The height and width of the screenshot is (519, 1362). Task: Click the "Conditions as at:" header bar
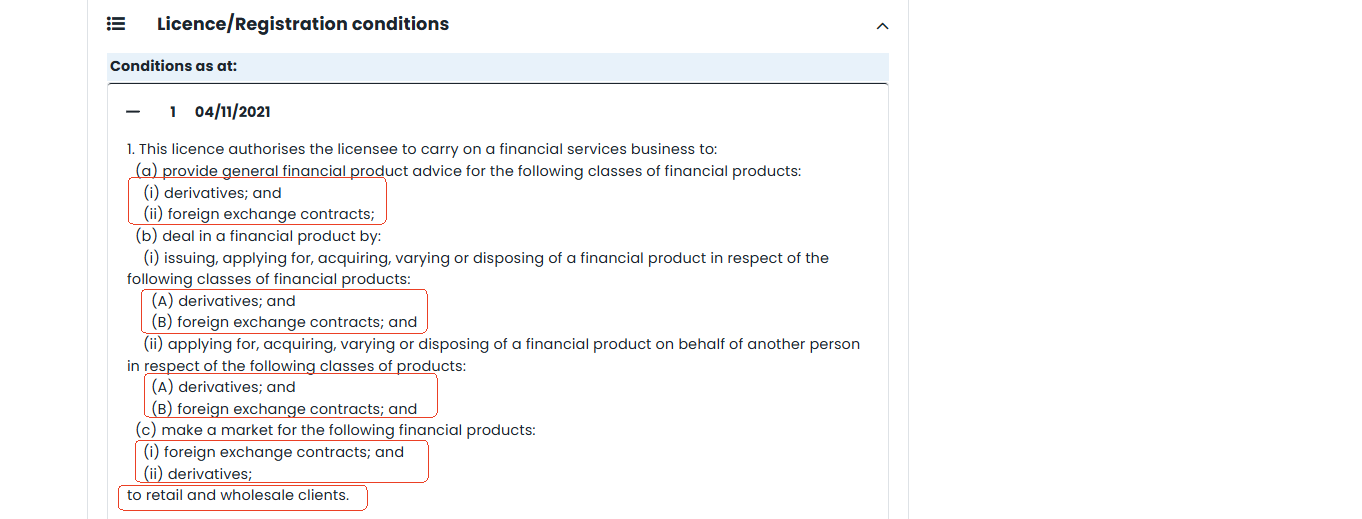tap(497, 67)
